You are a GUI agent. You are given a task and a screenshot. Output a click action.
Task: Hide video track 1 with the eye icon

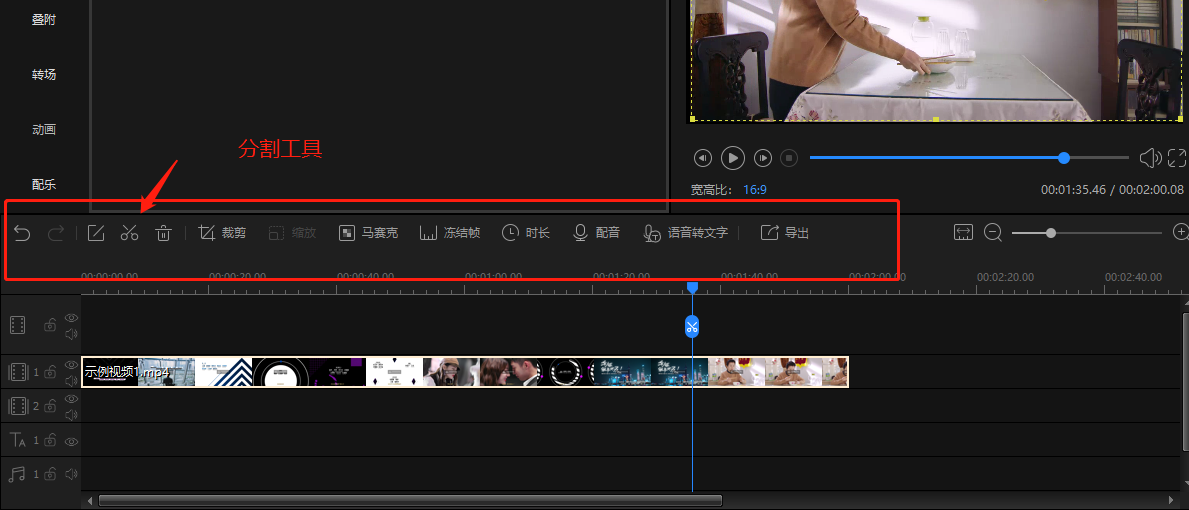pos(72,365)
